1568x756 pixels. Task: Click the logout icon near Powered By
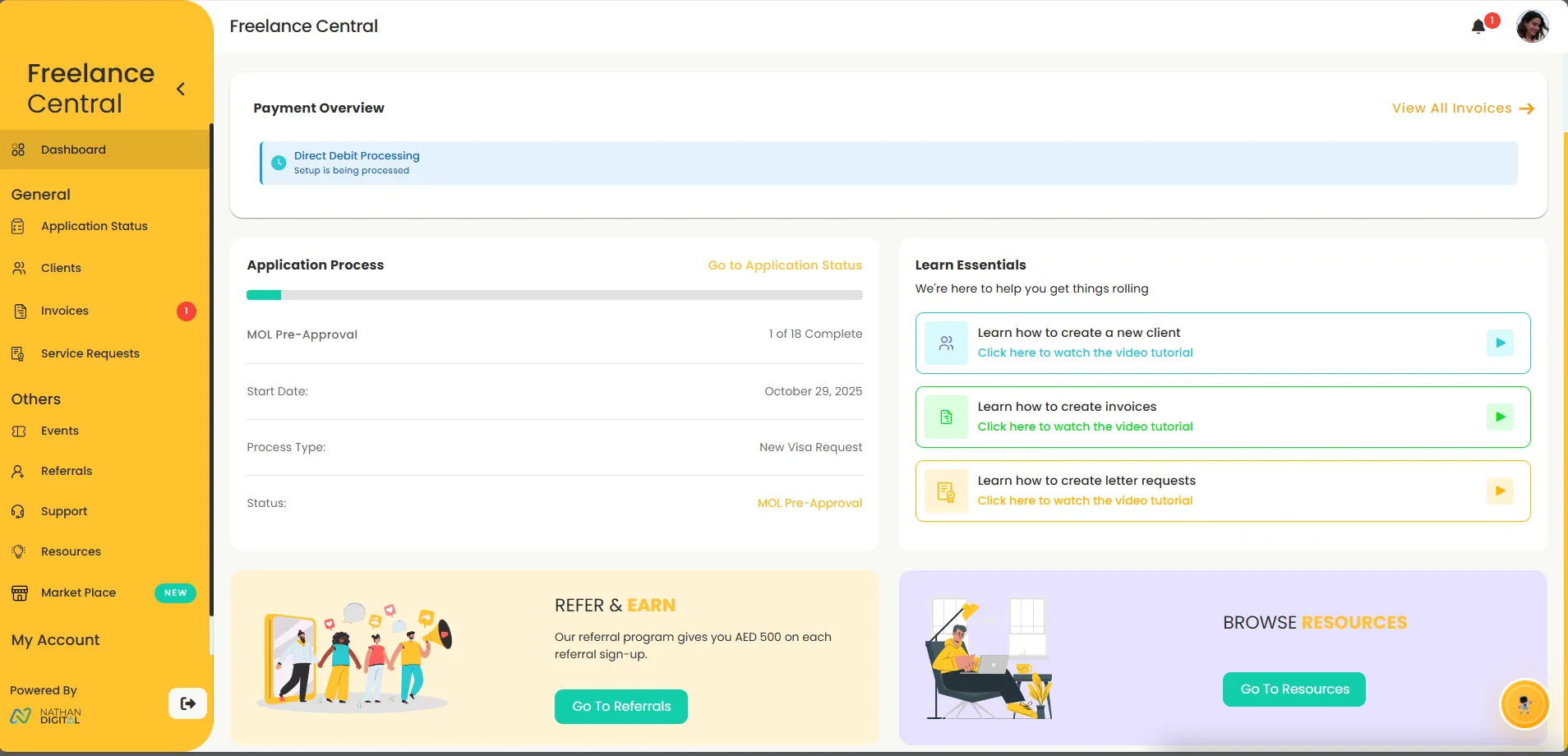[x=187, y=703]
